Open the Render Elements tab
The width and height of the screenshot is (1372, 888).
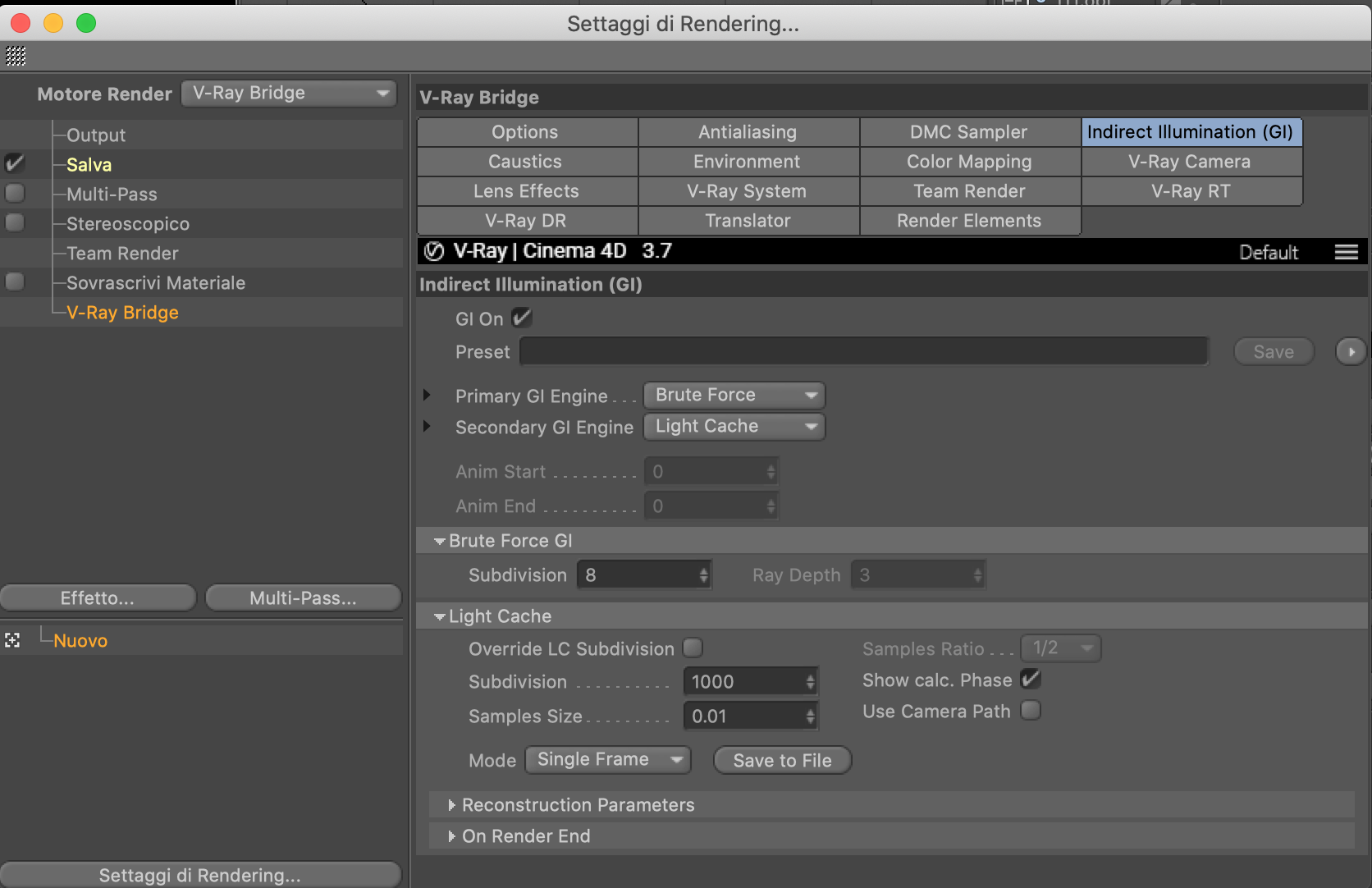pyautogui.click(x=970, y=221)
